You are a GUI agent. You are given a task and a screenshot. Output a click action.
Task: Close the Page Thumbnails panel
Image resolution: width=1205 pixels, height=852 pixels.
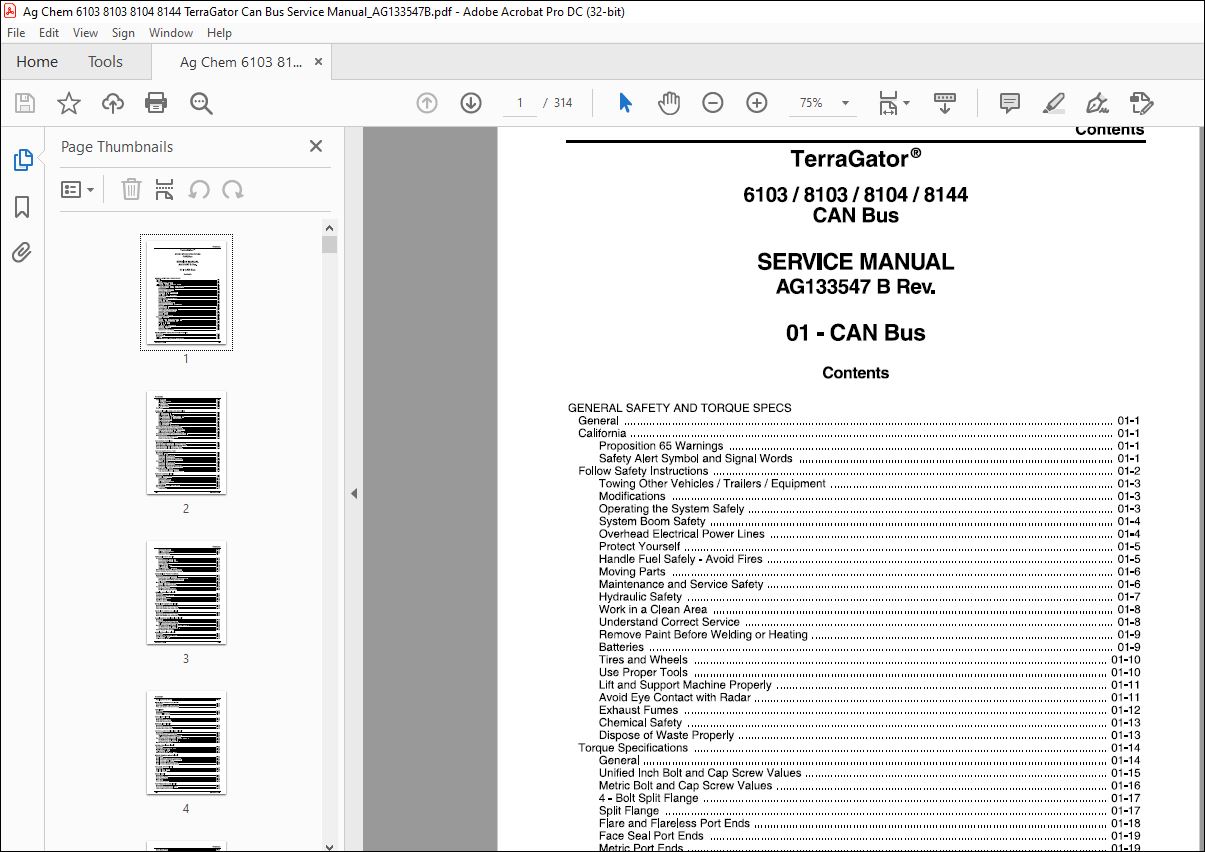[316, 146]
